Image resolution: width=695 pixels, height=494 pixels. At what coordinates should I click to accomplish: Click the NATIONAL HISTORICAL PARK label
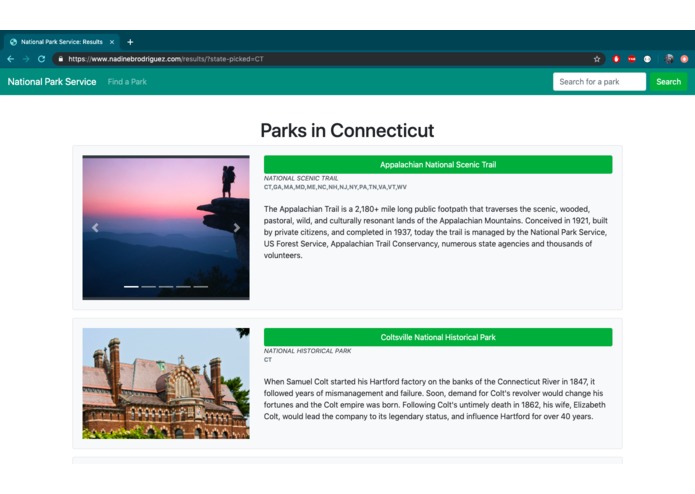coord(308,351)
